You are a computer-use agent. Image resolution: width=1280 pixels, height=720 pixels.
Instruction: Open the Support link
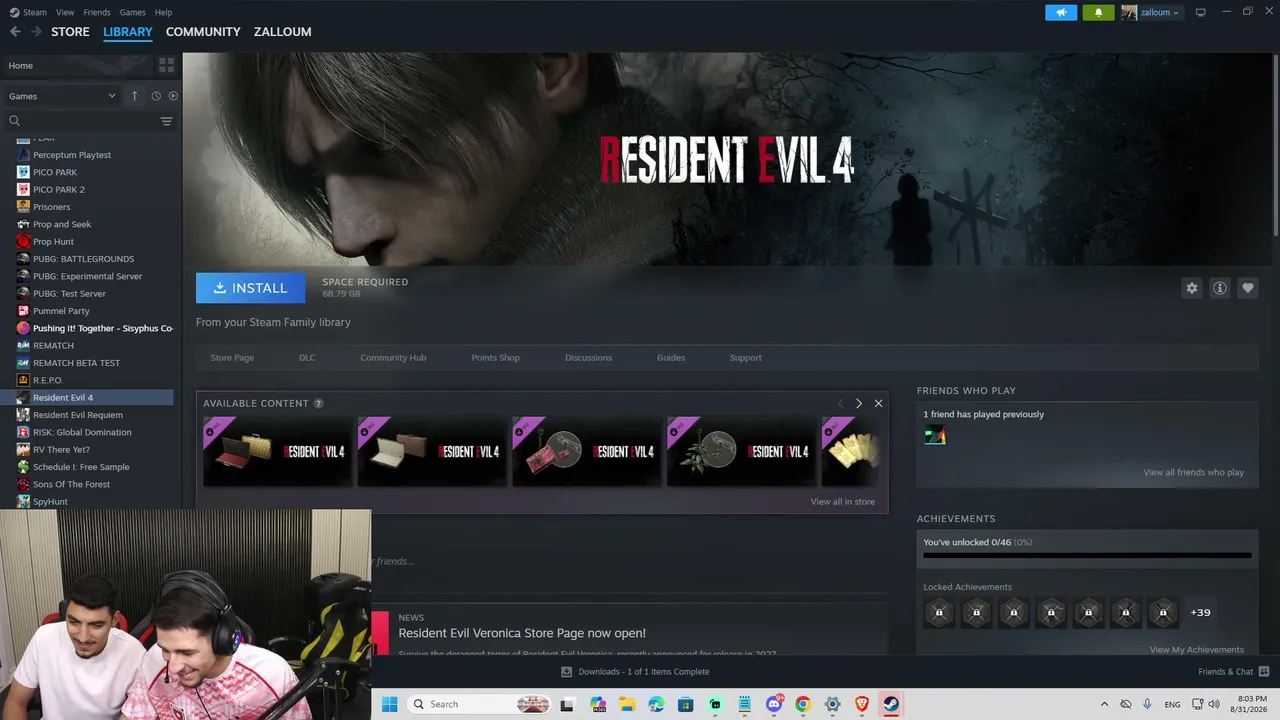point(745,358)
